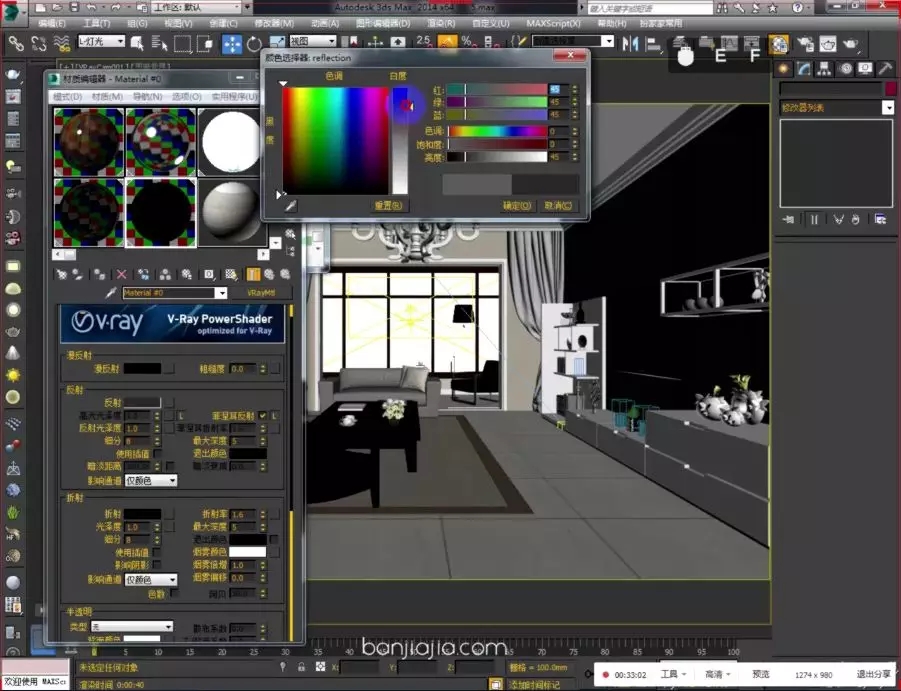Viewport: 901px width, 691px height.
Task: Enable the 色散 checkbox
Action: [174, 593]
